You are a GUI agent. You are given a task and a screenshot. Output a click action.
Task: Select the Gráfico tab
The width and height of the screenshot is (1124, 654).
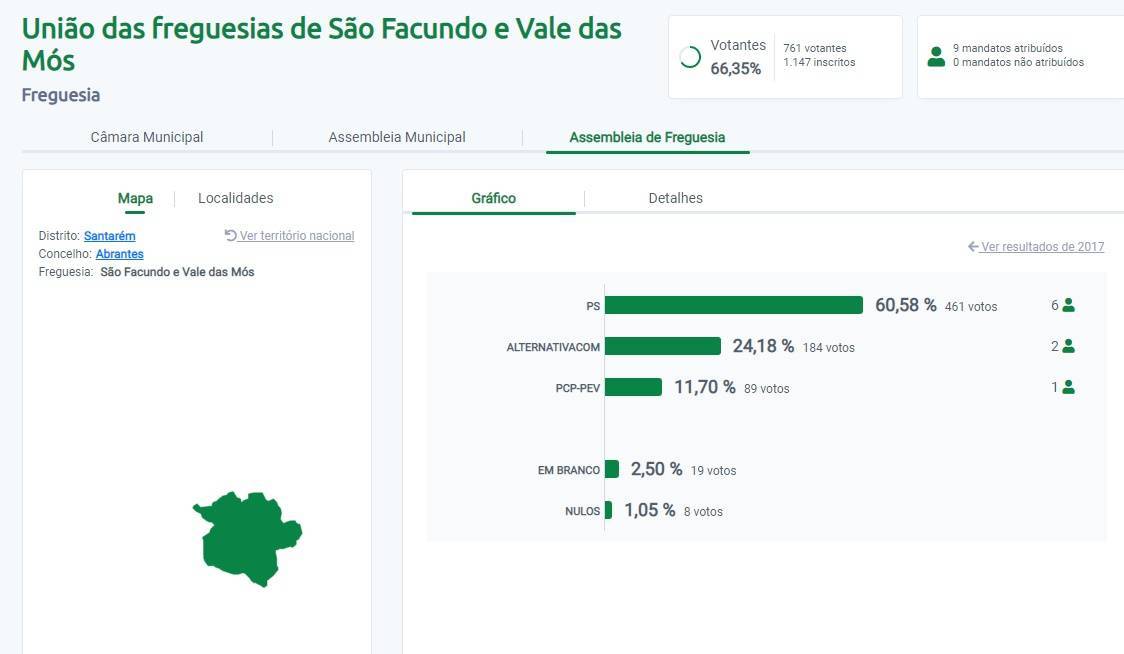click(494, 198)
